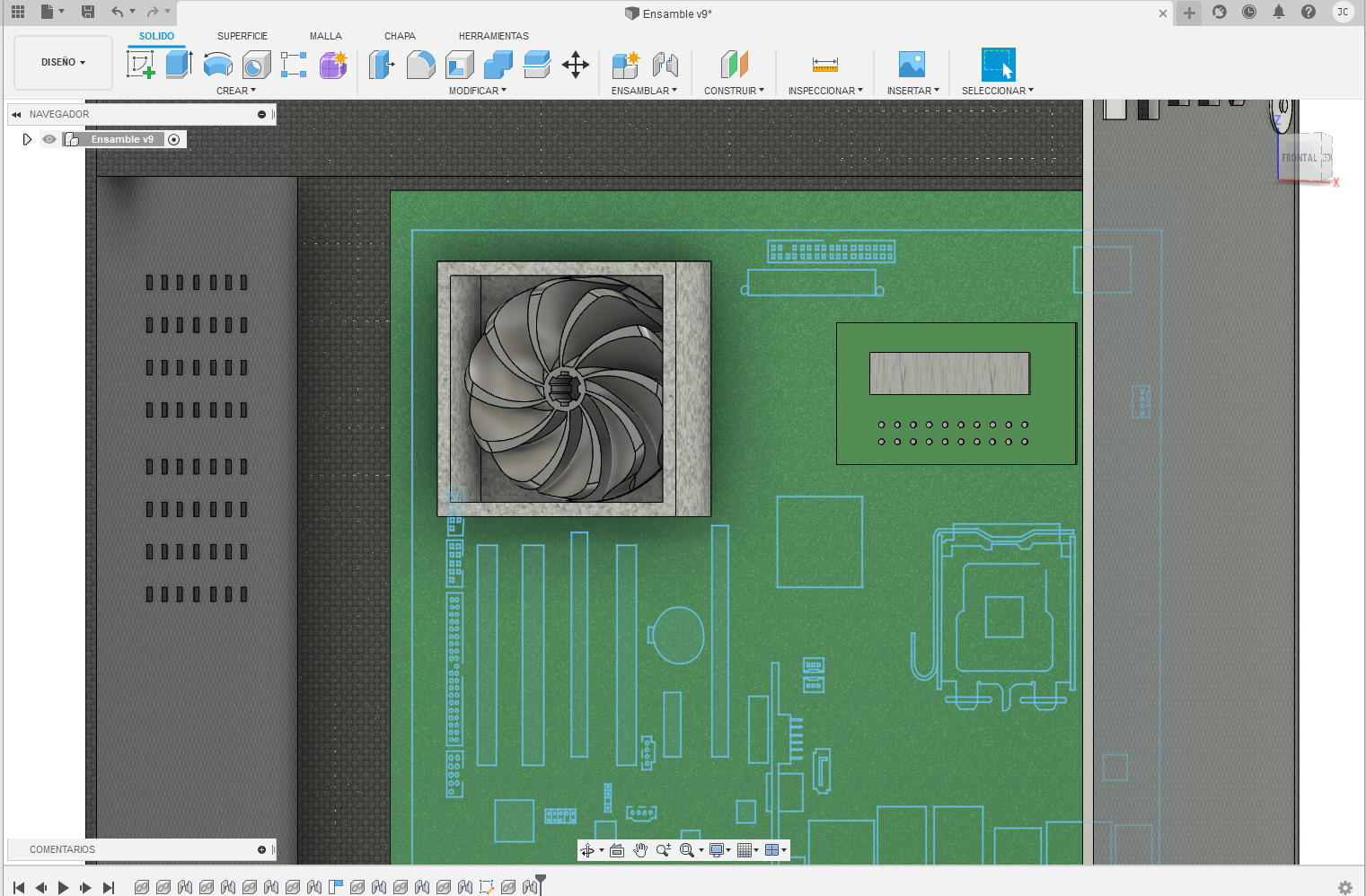Viewport: 1366px width, 896px height.
Task: Select the Extrude tool
Action: coord(180,65)
